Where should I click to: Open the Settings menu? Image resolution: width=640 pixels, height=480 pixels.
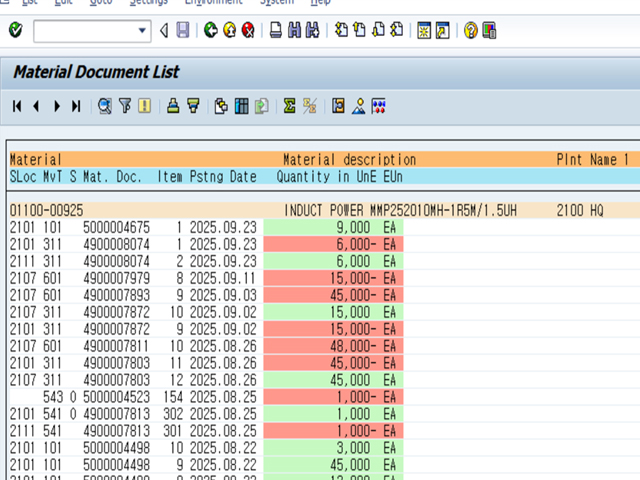coord(148,3)
